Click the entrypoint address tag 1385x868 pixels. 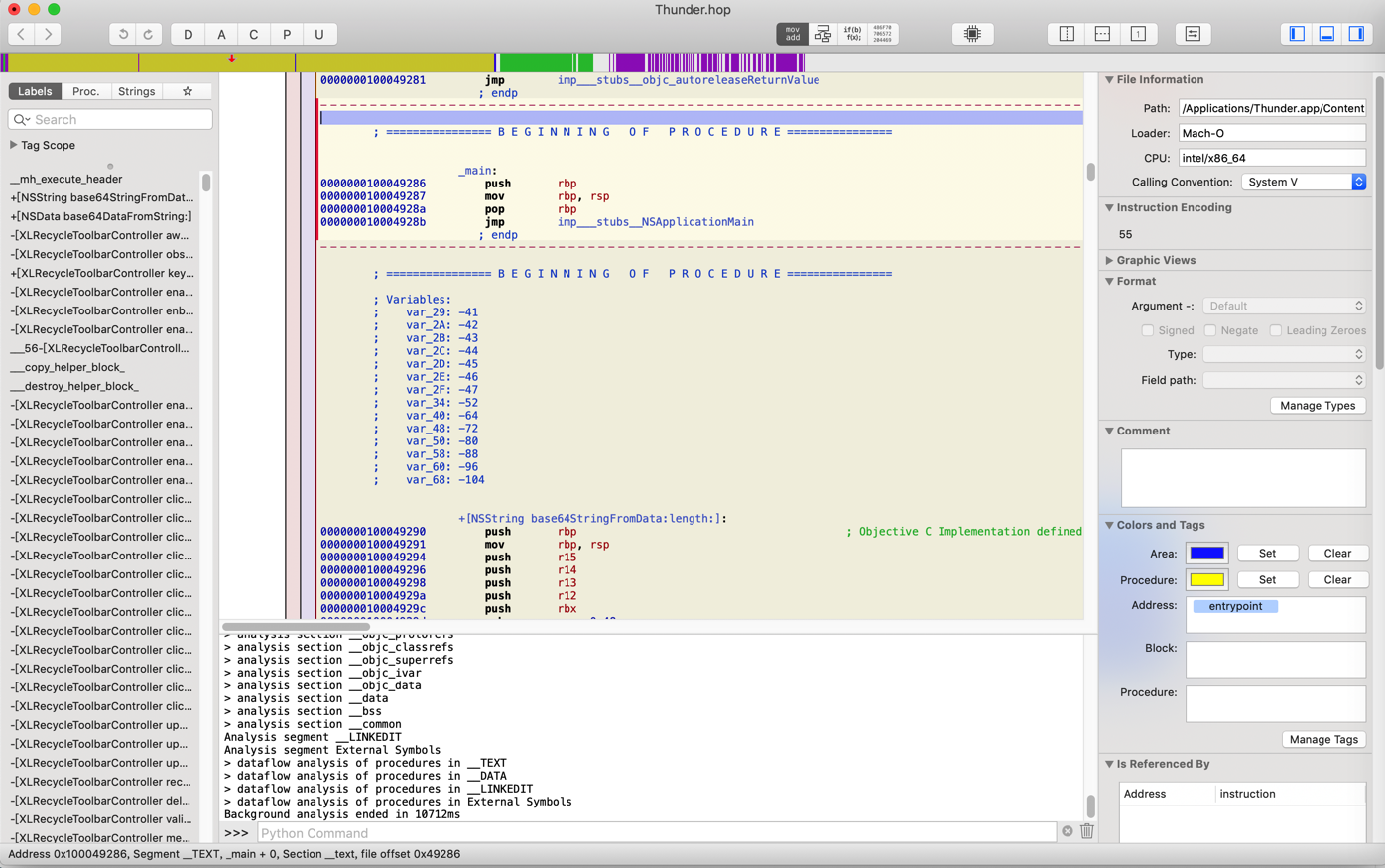pos(1235,606)
